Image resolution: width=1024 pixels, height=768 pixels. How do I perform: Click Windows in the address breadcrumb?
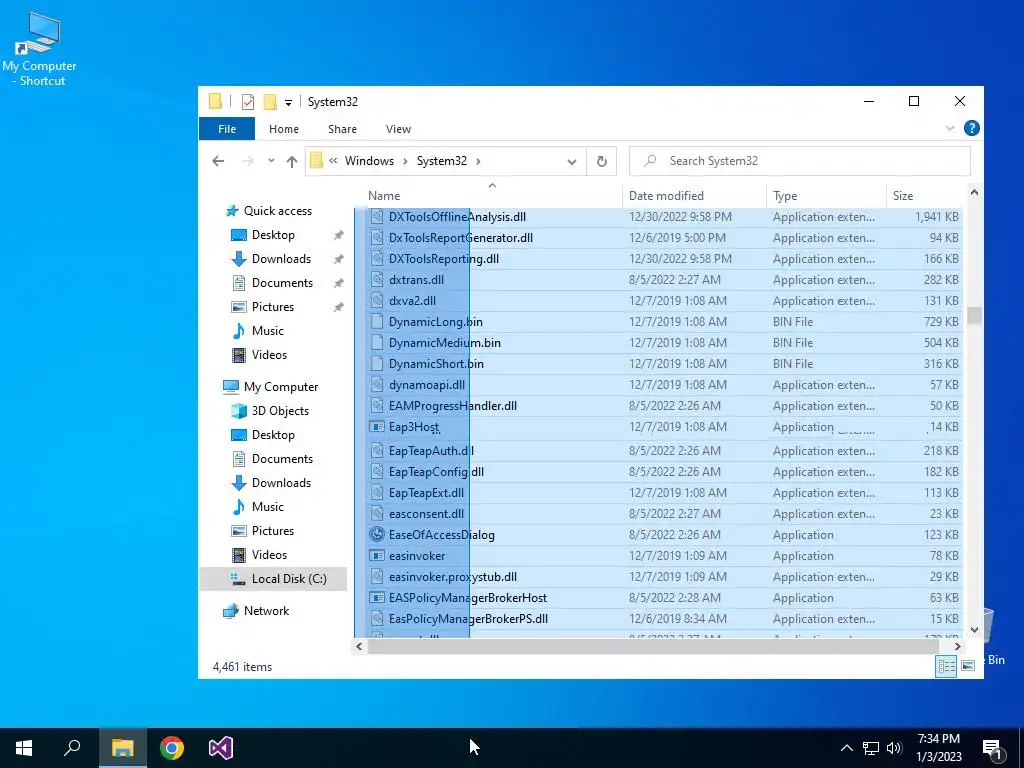(x=369, y=161)
